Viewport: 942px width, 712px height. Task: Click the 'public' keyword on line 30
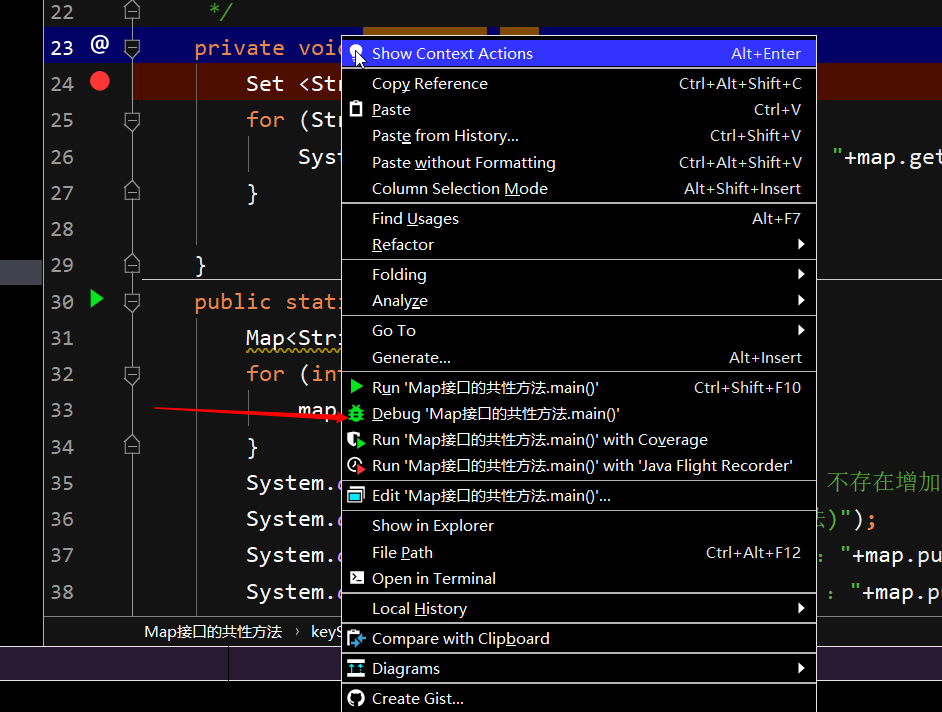point(232,302)
